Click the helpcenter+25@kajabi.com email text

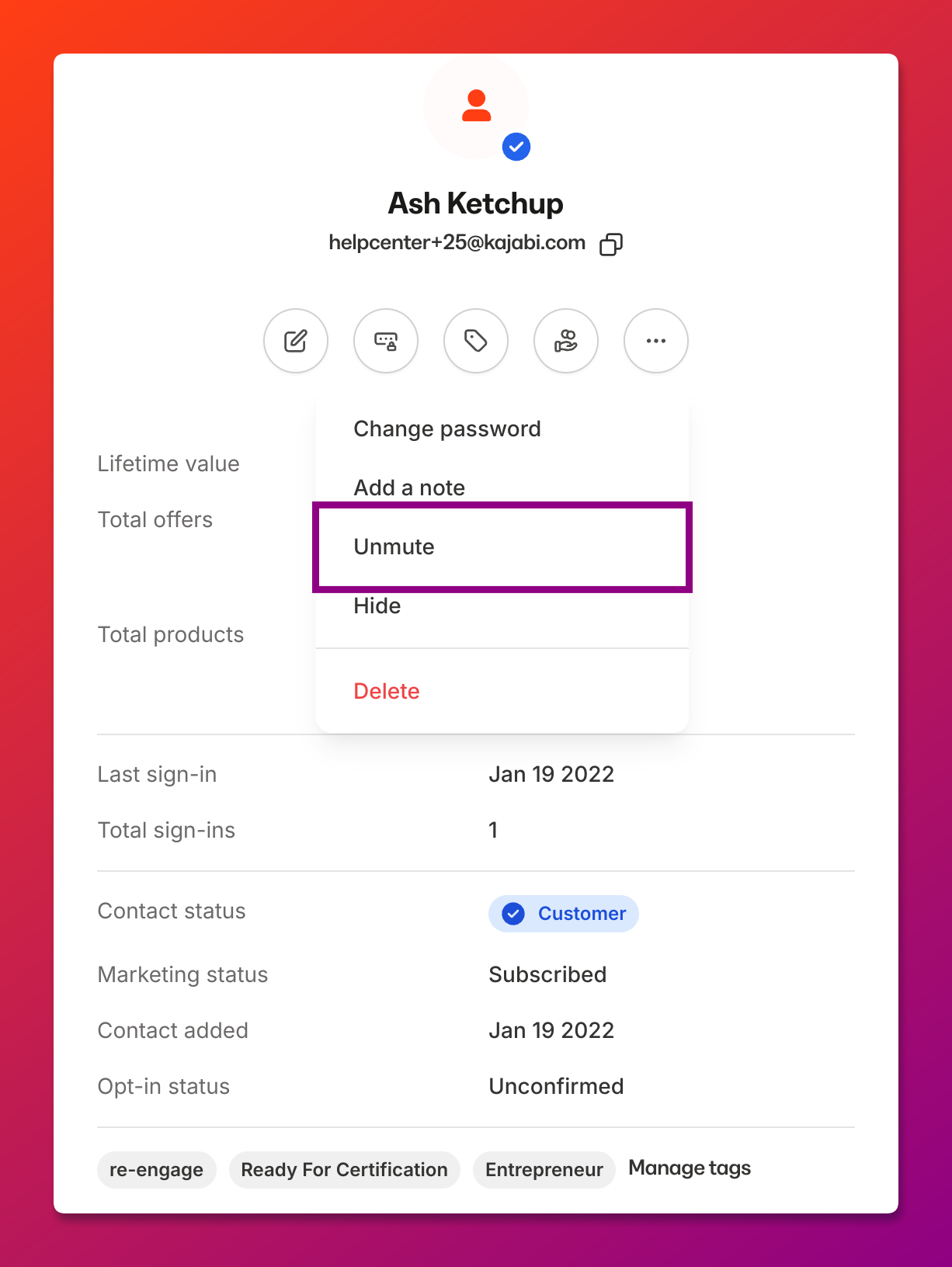(x=457, y=243)
